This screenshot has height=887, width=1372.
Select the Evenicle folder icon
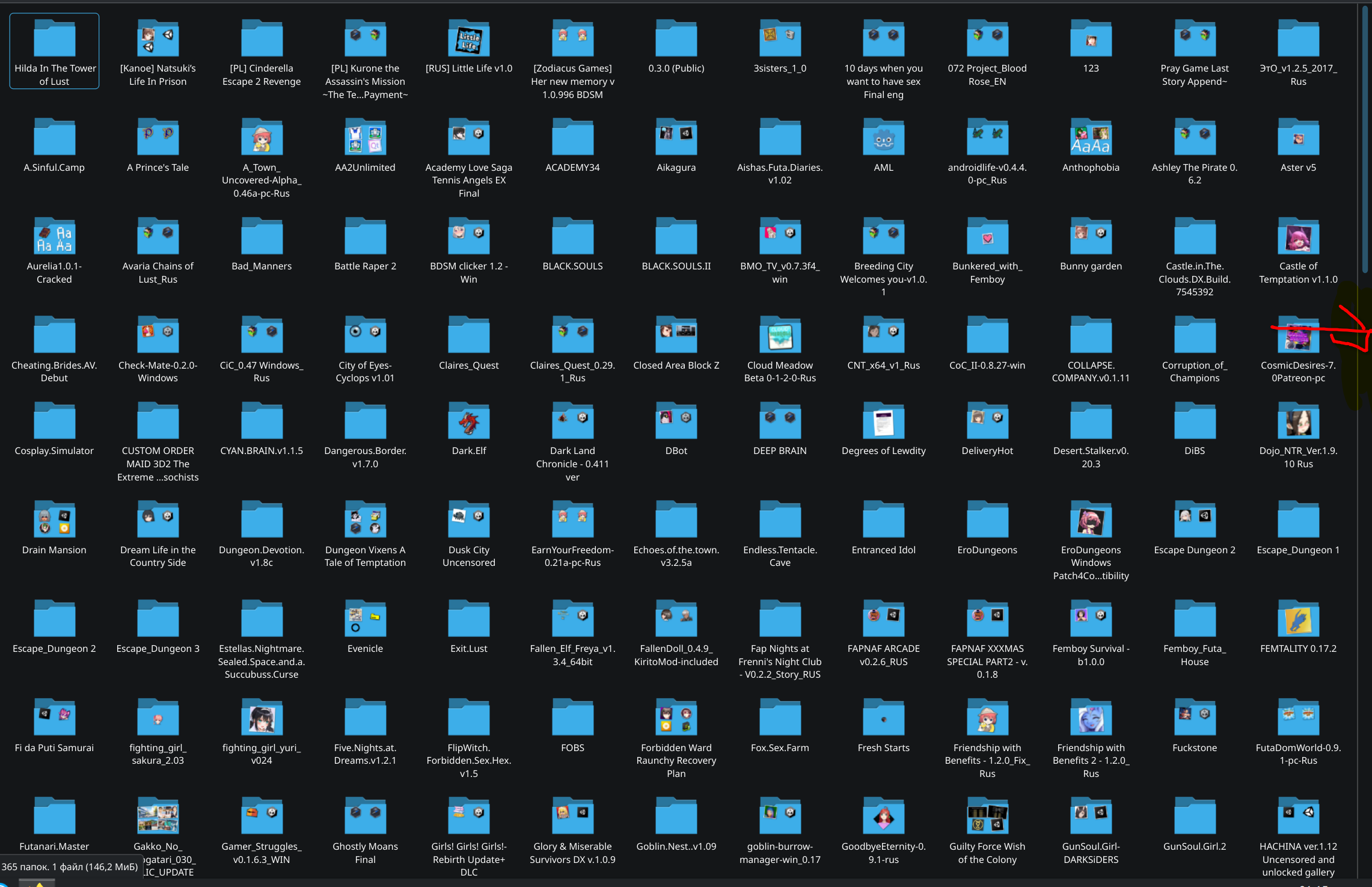coord(365,619)
